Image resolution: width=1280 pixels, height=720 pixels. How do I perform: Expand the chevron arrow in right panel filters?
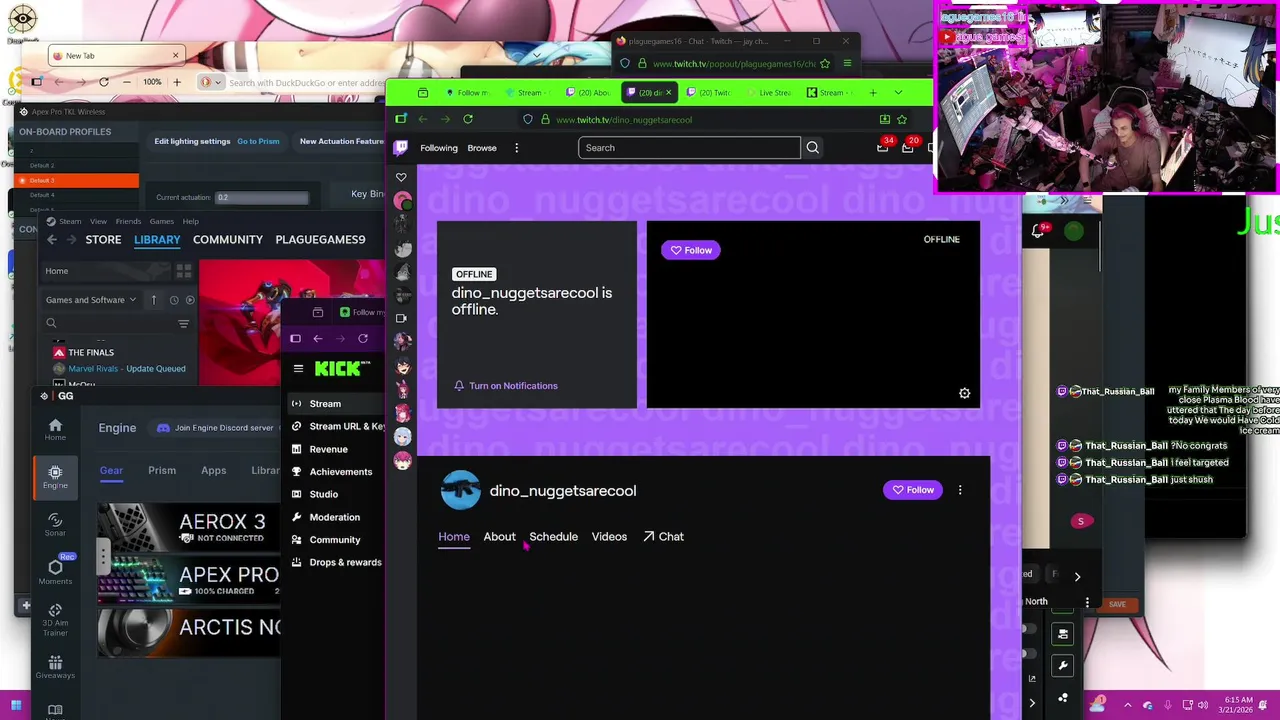tap(1077, 576)
